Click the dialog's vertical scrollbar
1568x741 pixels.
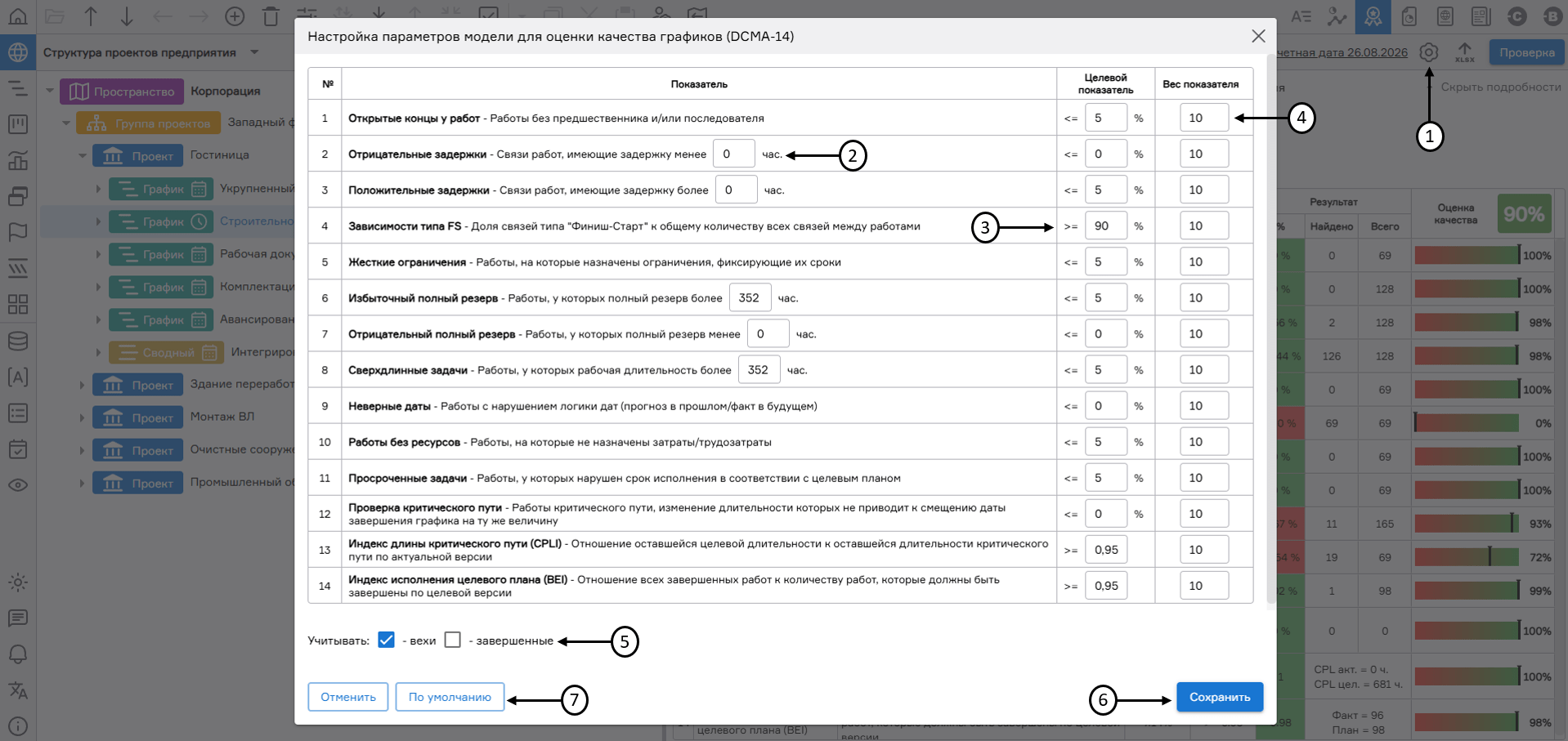(x=1270, y=328)
